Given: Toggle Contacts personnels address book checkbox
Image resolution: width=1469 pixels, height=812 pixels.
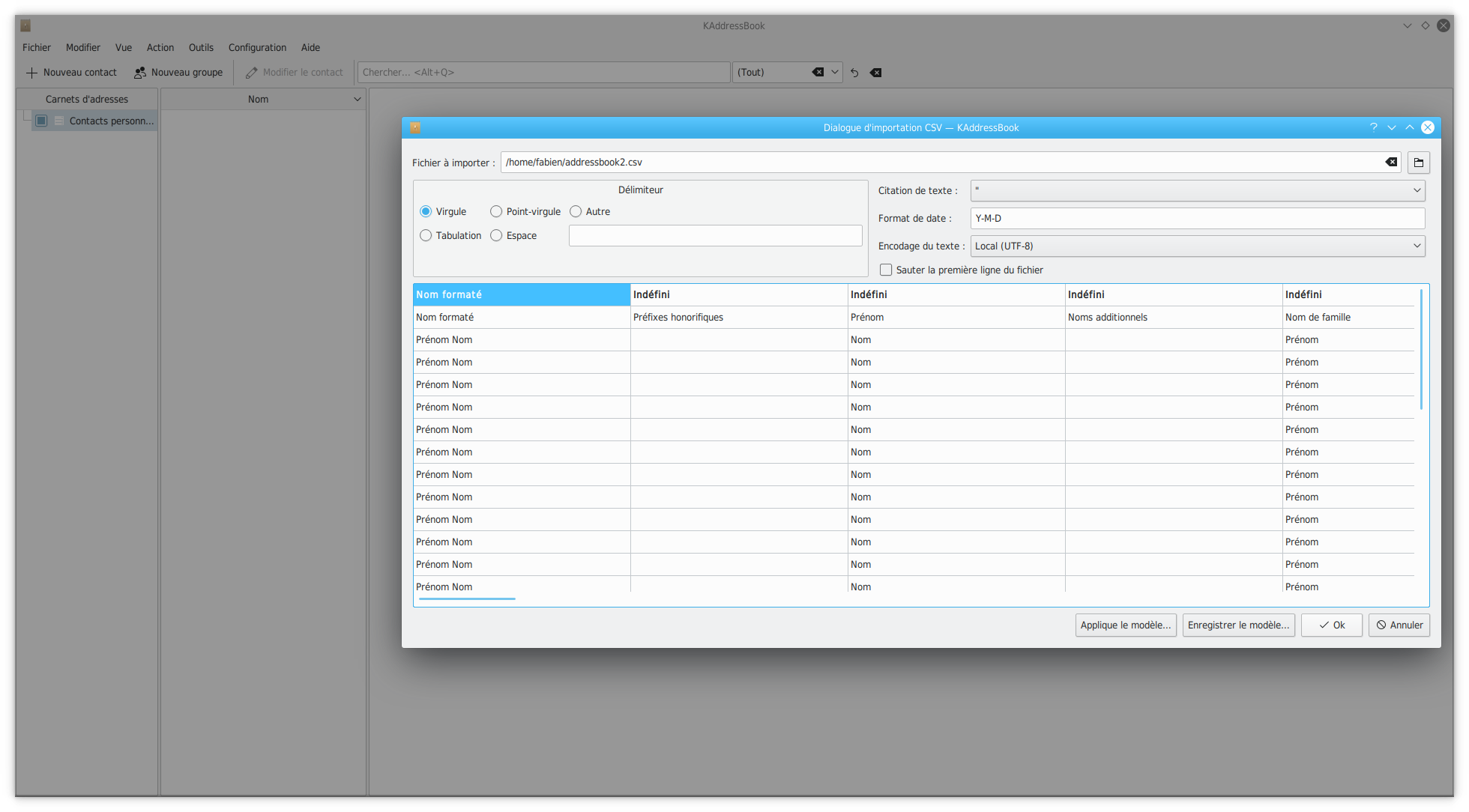Looking at the screenshot, I should tap(42, 121).
